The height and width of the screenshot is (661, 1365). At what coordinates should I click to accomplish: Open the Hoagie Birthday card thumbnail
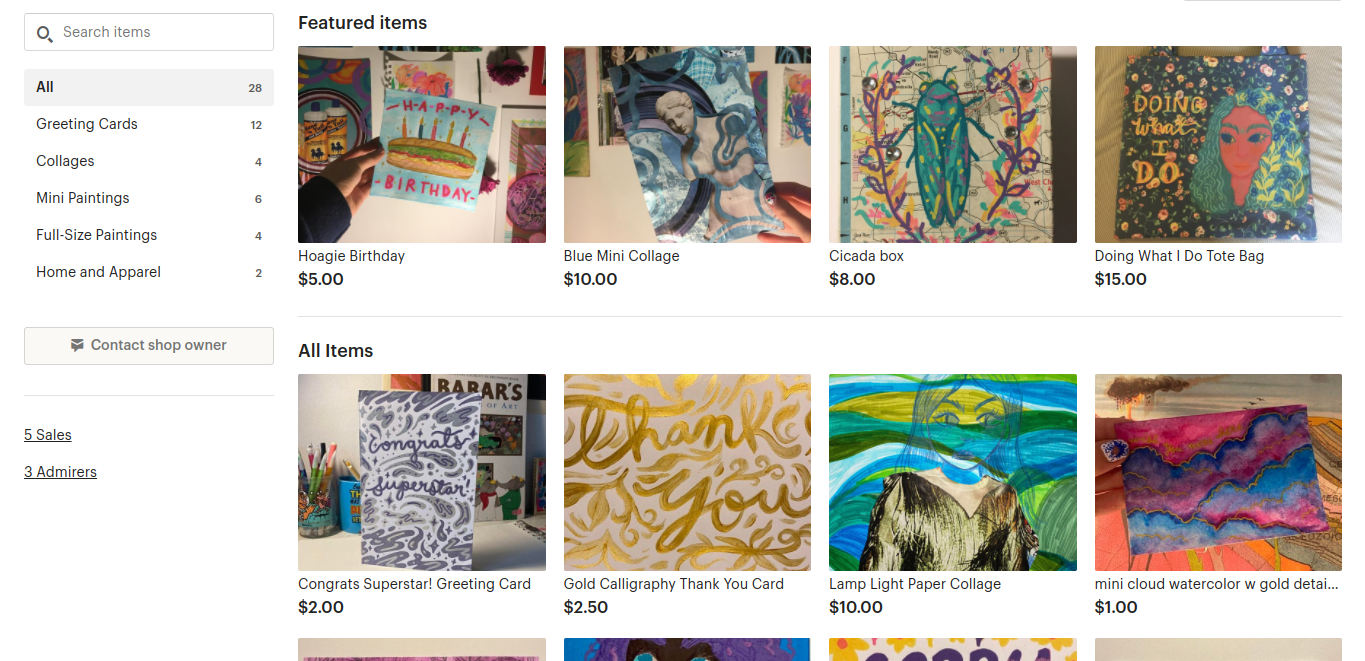[x=422, y=144]
